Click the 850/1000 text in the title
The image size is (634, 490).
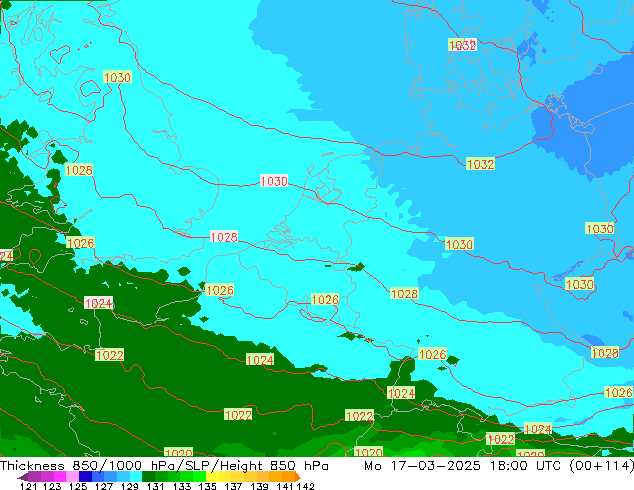107,466
